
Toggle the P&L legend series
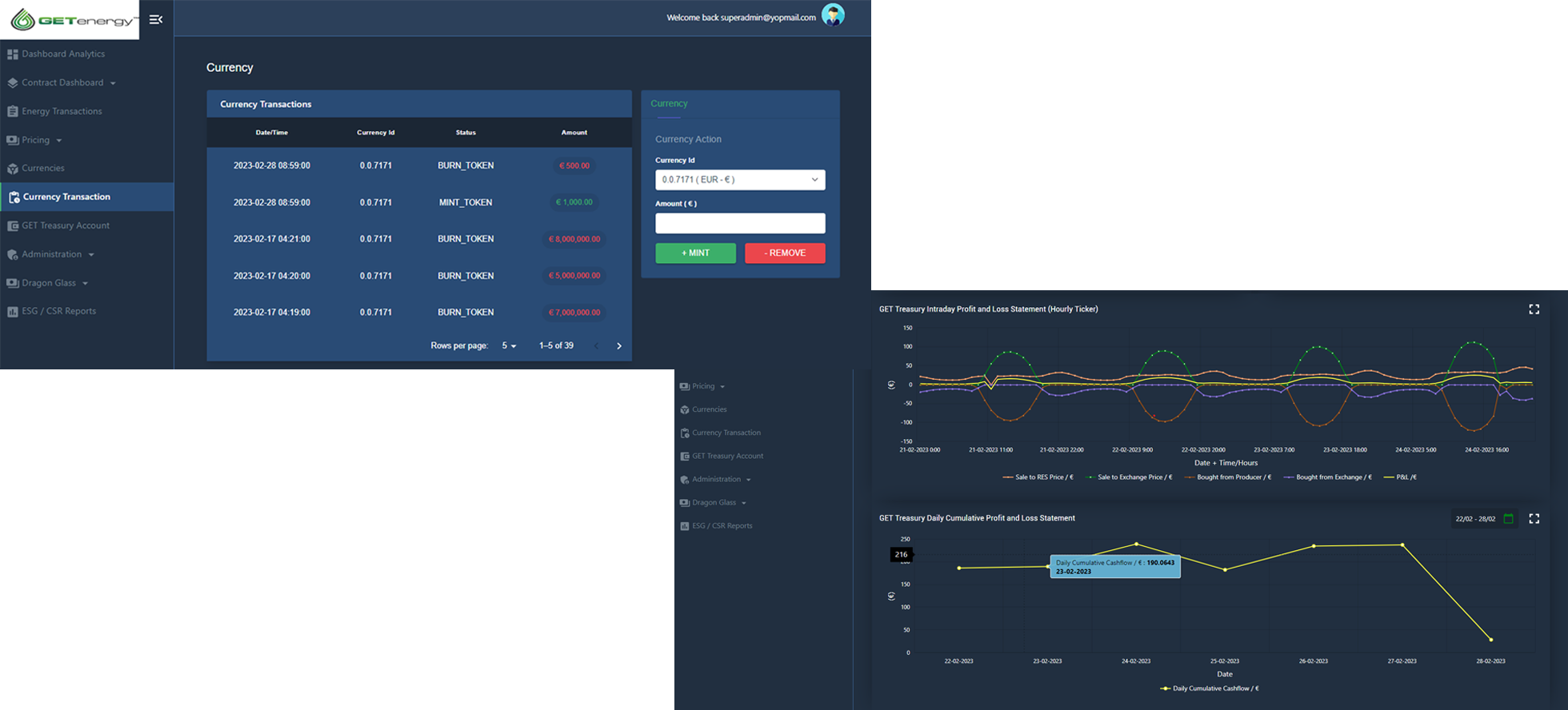1400,477
